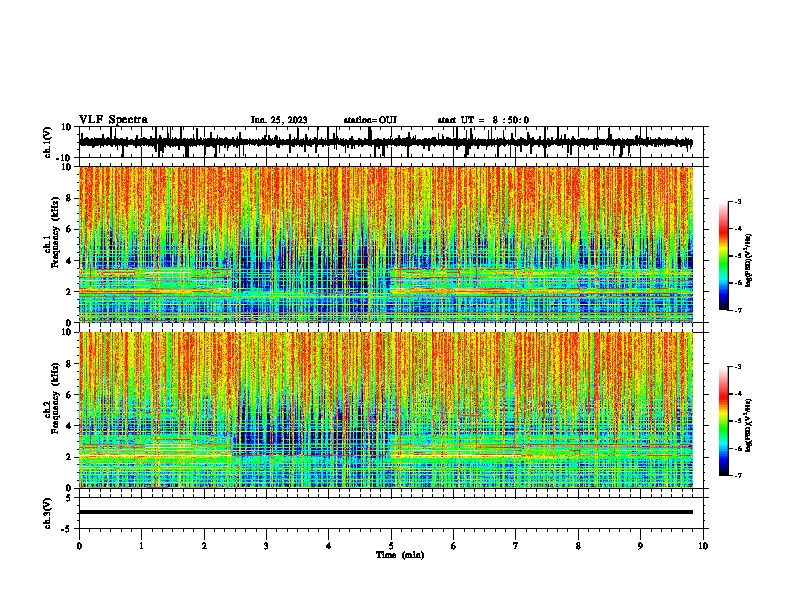Click the time axis tick label "9"
This screenshot has height=612, width=792.
point(640,546)
